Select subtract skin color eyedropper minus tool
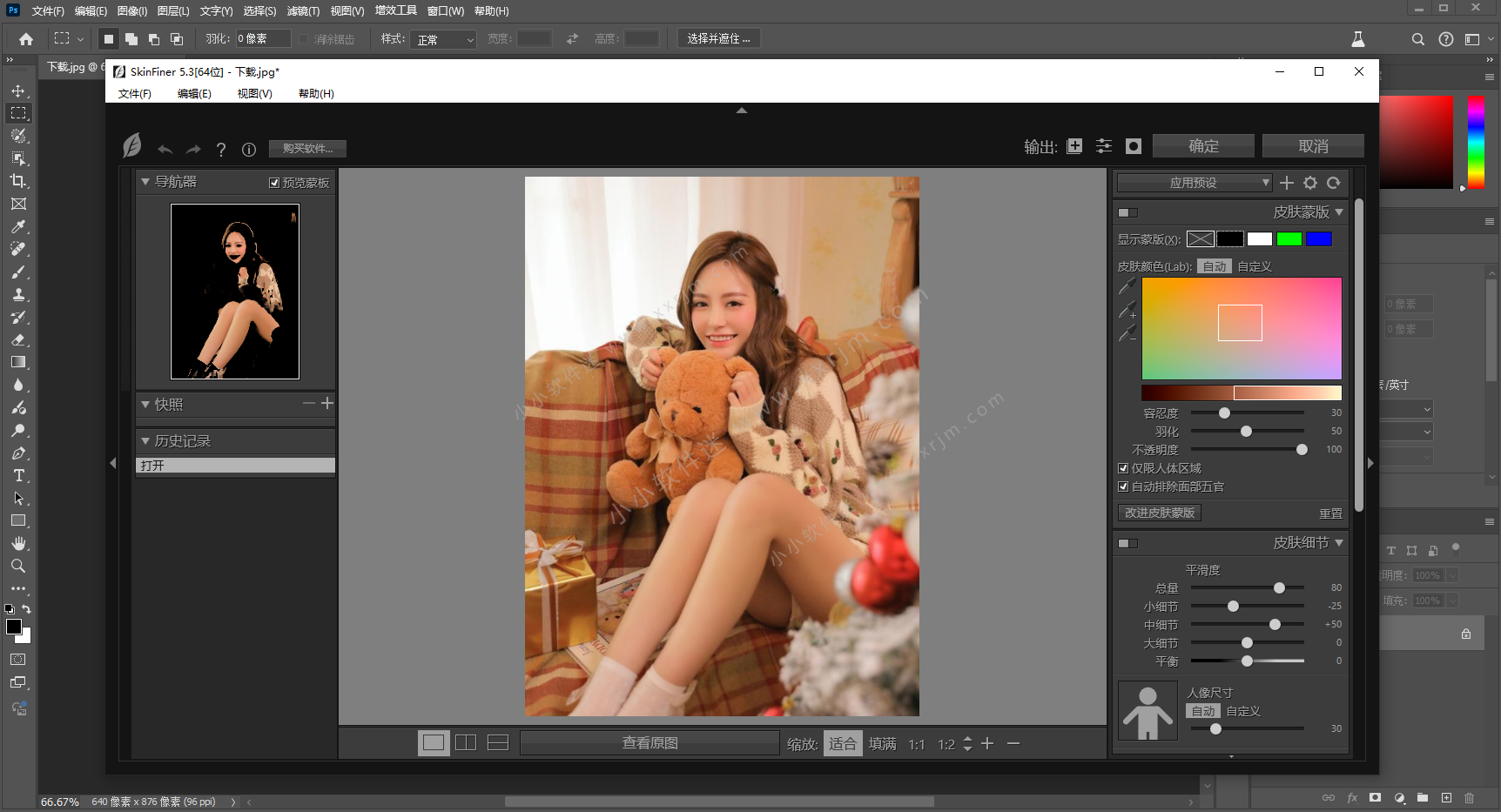 click(x=1127, y=333)
